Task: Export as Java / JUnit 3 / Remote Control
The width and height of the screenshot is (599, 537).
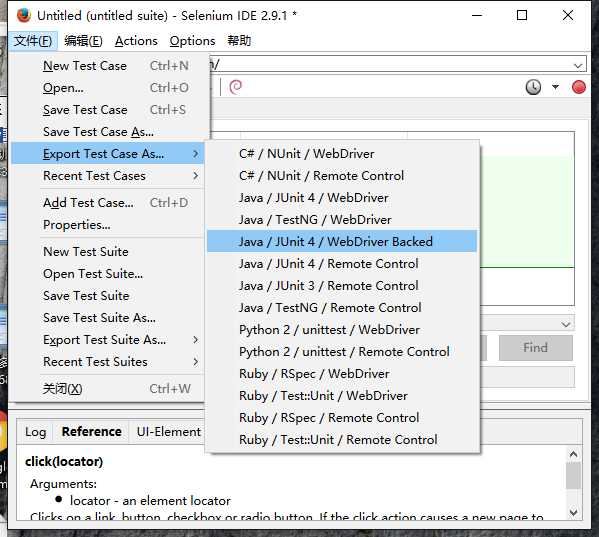Action: (x=342, y=286)
